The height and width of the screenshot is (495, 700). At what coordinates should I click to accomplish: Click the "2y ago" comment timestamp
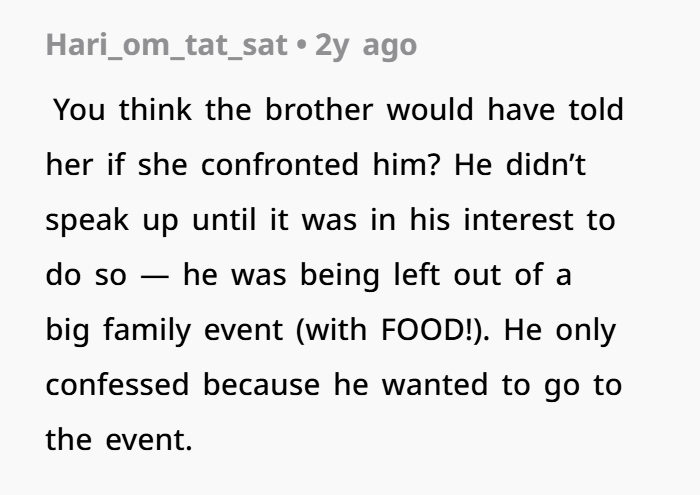coord(366,47)
